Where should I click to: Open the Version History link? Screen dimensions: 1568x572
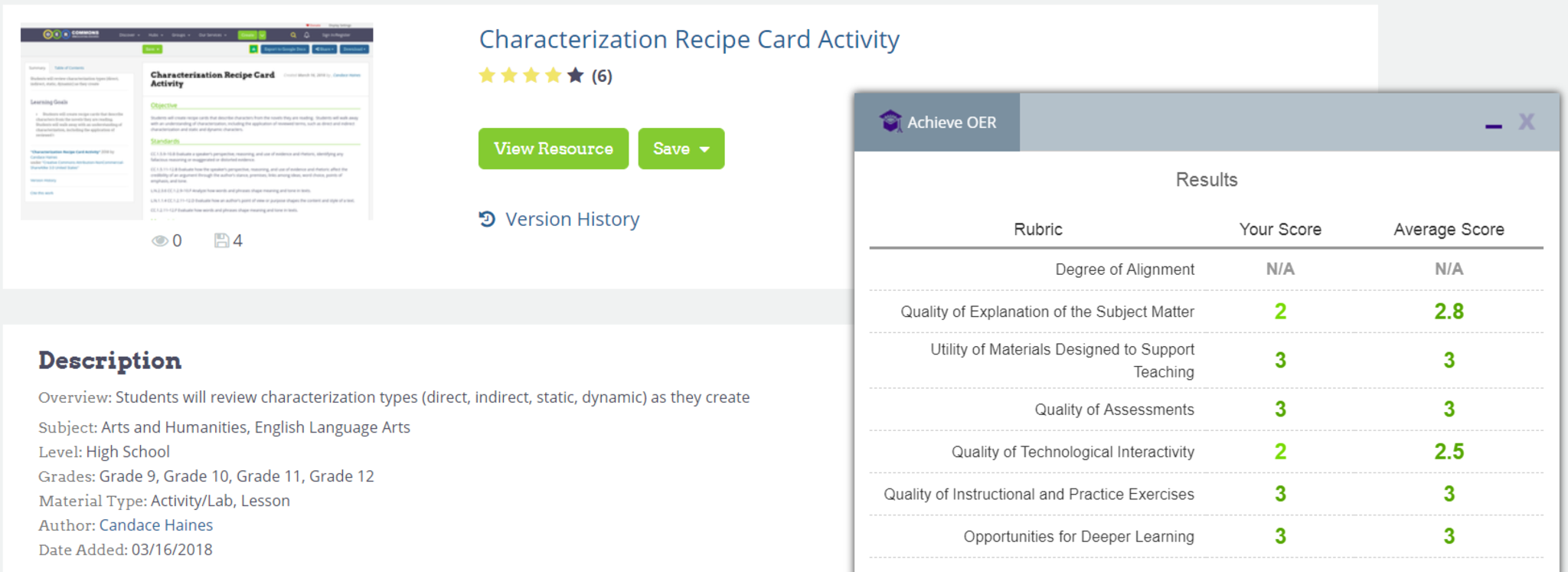click(572, 220)
